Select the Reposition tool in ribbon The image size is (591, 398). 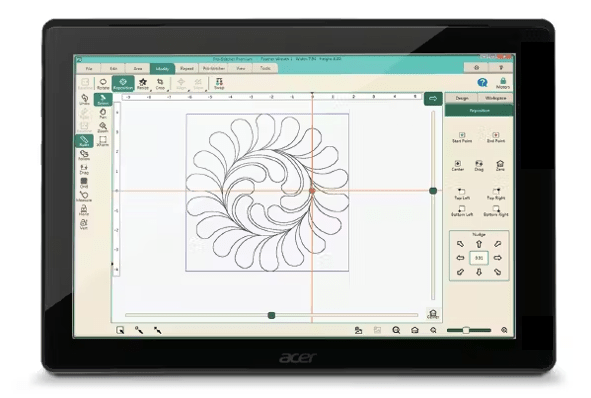click(123, 84)
